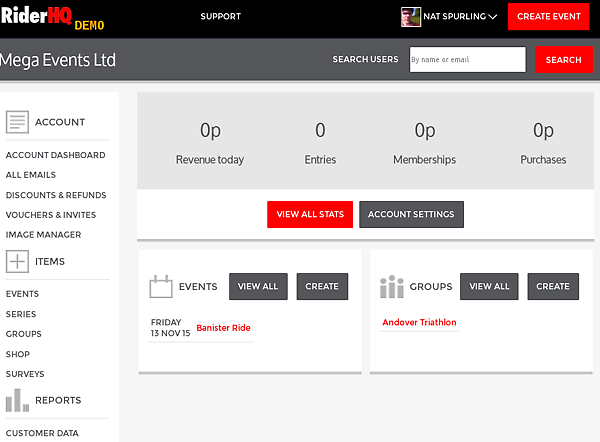
Task: Open the Support page
Action: tap(221, 16)
